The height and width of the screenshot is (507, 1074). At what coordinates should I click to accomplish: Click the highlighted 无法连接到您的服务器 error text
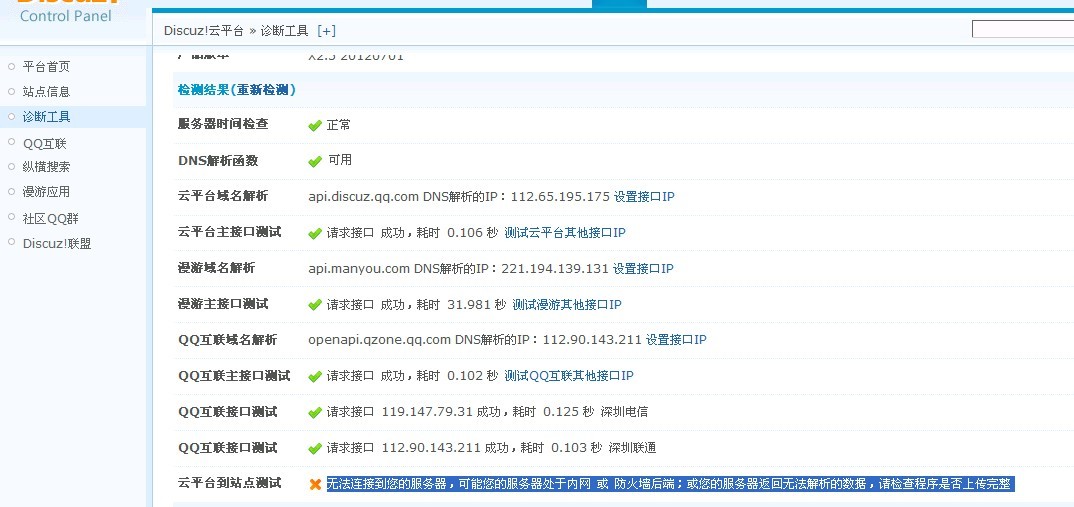(670, 484)
